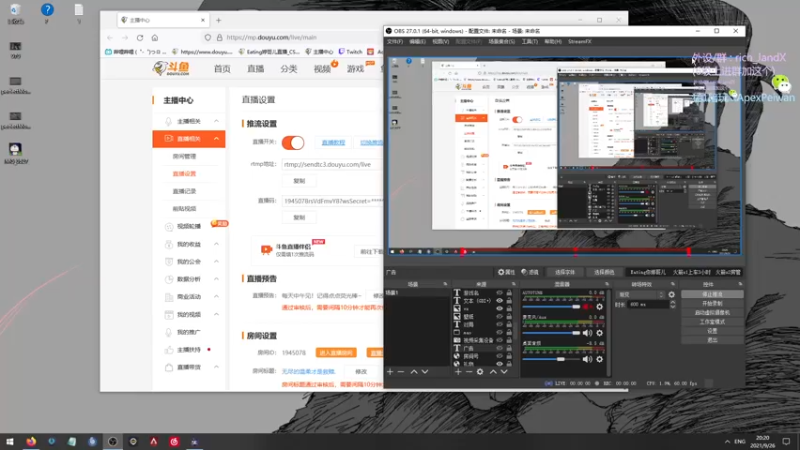800x450 pixels.
Task: Open the 工具(T) menu in OBS
Action: (529, 42)
